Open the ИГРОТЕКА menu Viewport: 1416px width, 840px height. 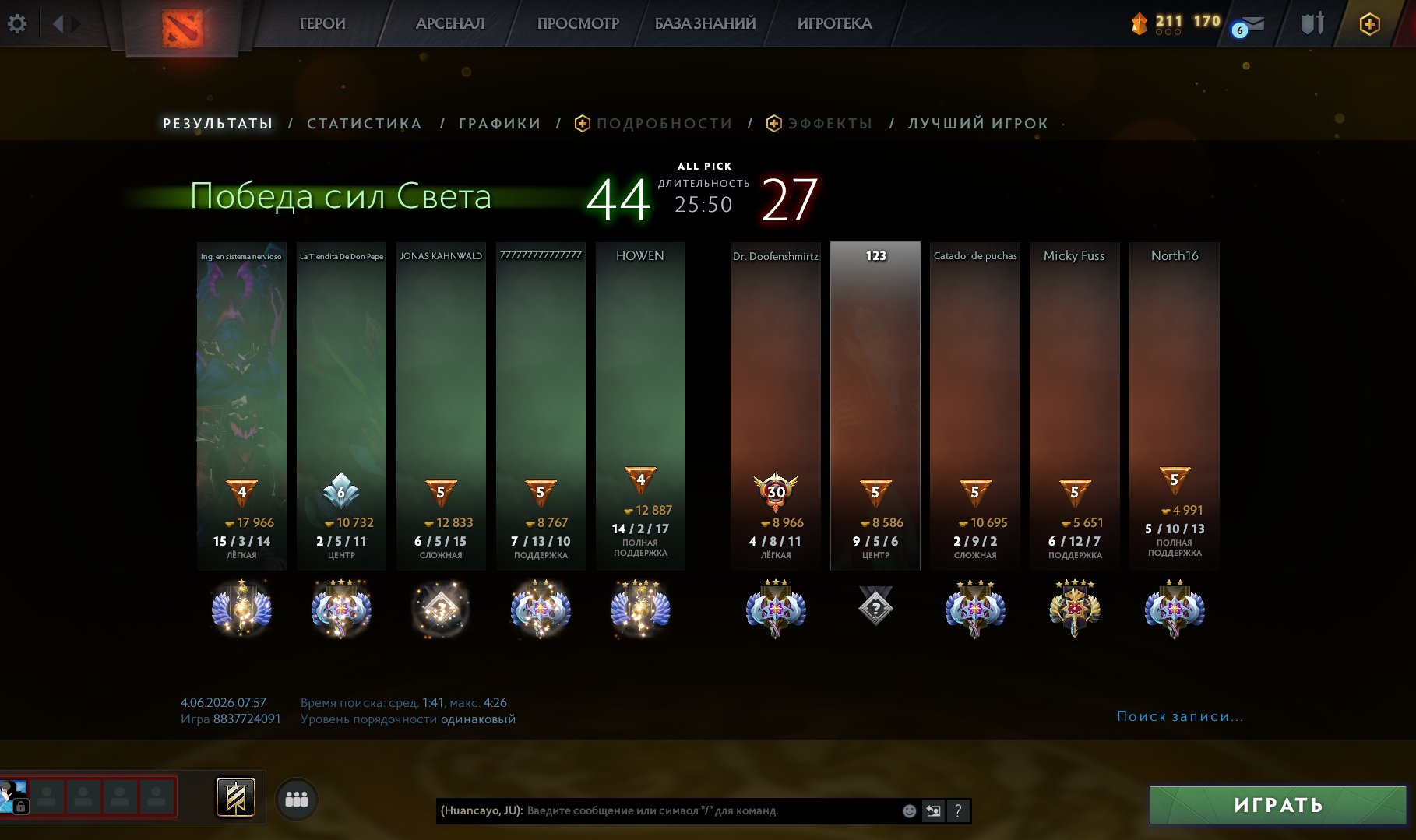point(835,24)
